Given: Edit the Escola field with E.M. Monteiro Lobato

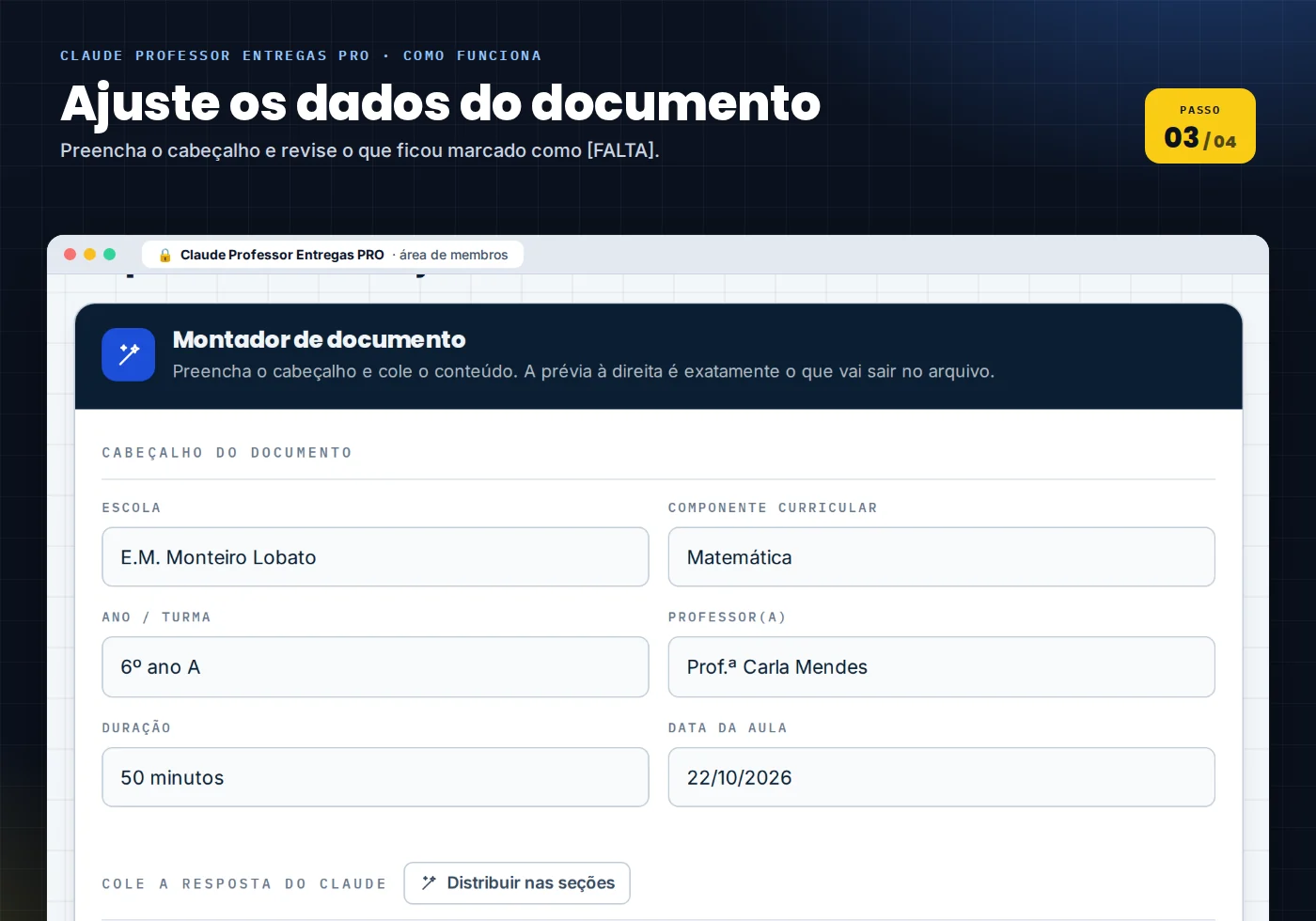Looking at the screenshot, I should 375,557.
